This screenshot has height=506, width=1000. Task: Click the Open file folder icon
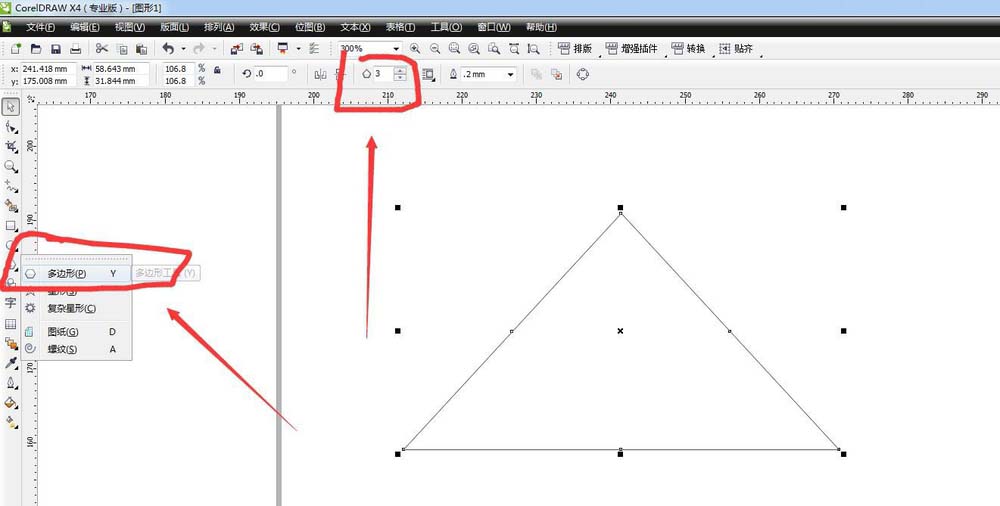[36, 48]
